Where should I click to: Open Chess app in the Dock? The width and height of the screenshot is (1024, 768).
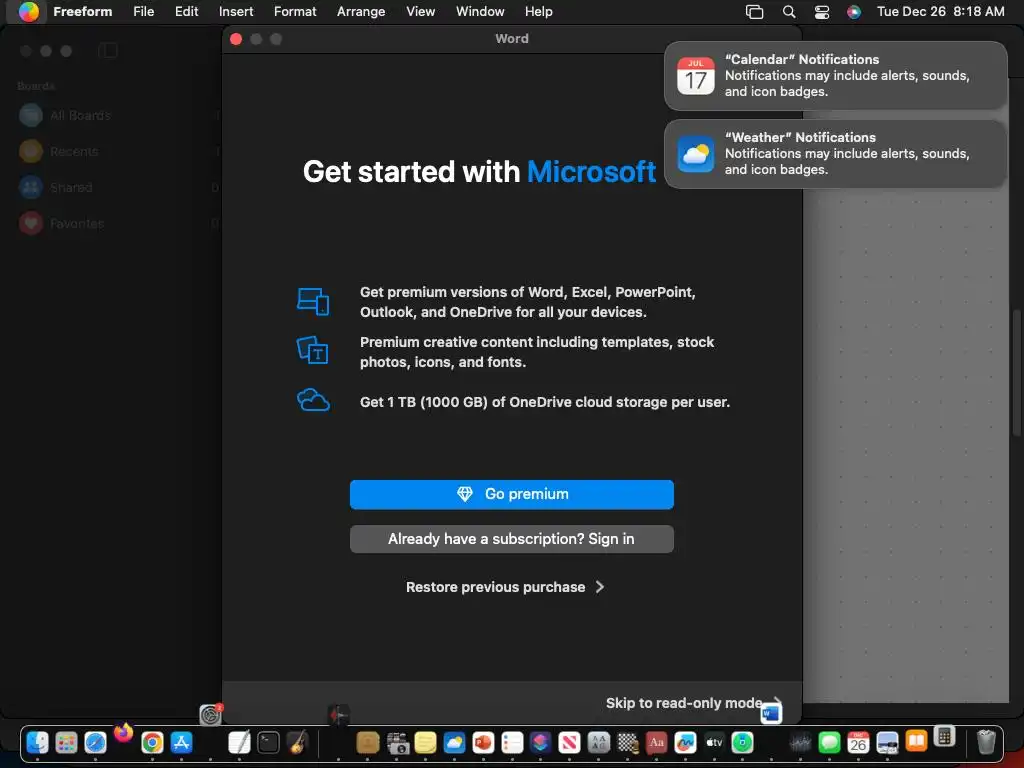pyautogui.click(x=628, y=743)
